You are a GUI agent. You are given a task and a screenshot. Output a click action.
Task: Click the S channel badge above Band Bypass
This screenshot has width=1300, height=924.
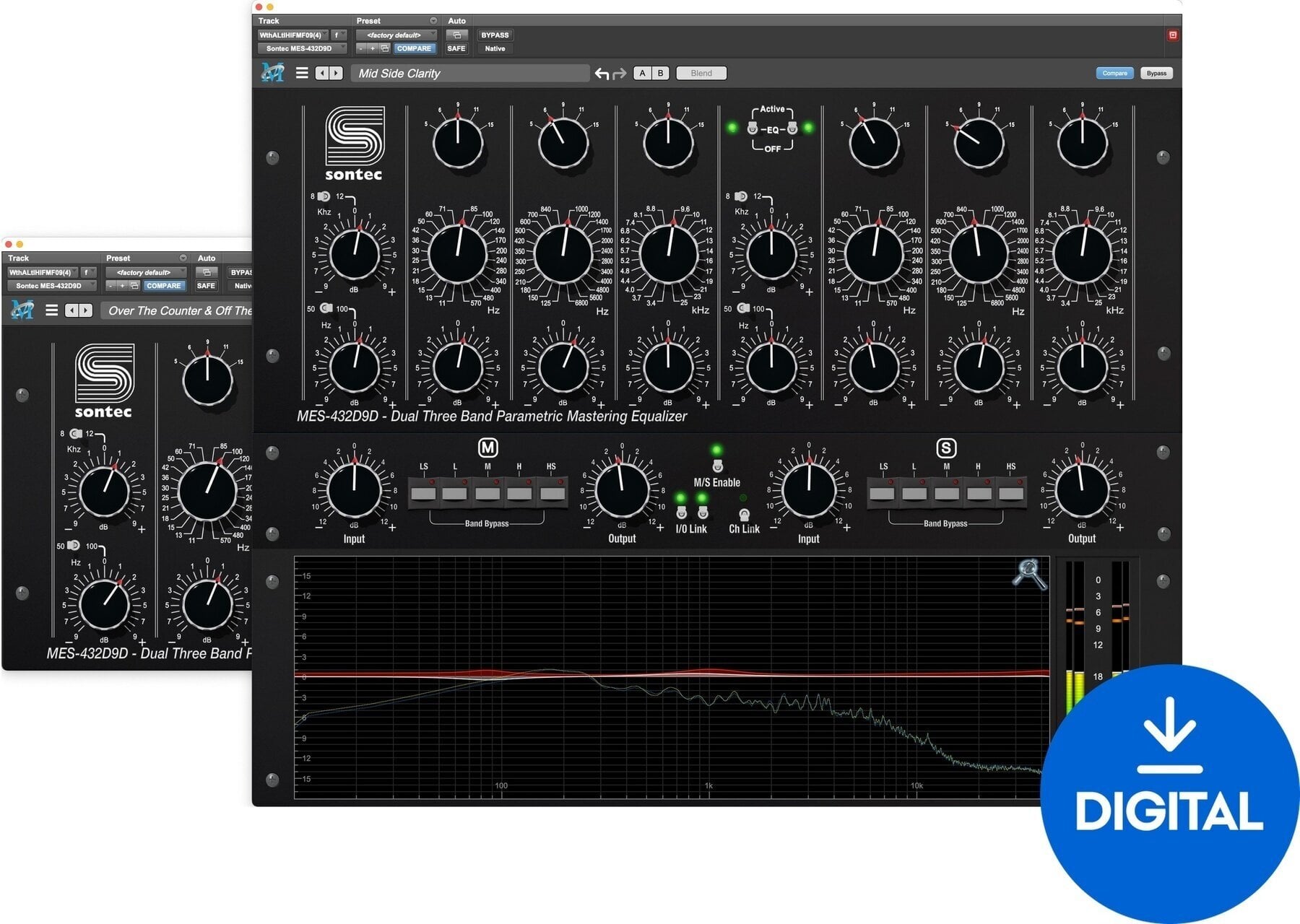pos(946,448)
